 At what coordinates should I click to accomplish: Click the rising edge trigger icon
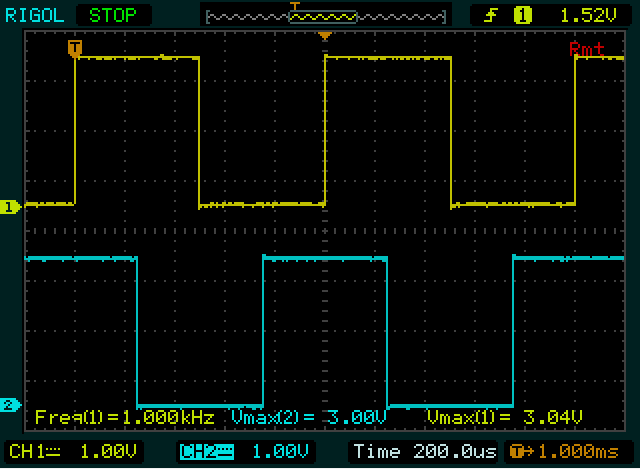(x=491, y=16)
